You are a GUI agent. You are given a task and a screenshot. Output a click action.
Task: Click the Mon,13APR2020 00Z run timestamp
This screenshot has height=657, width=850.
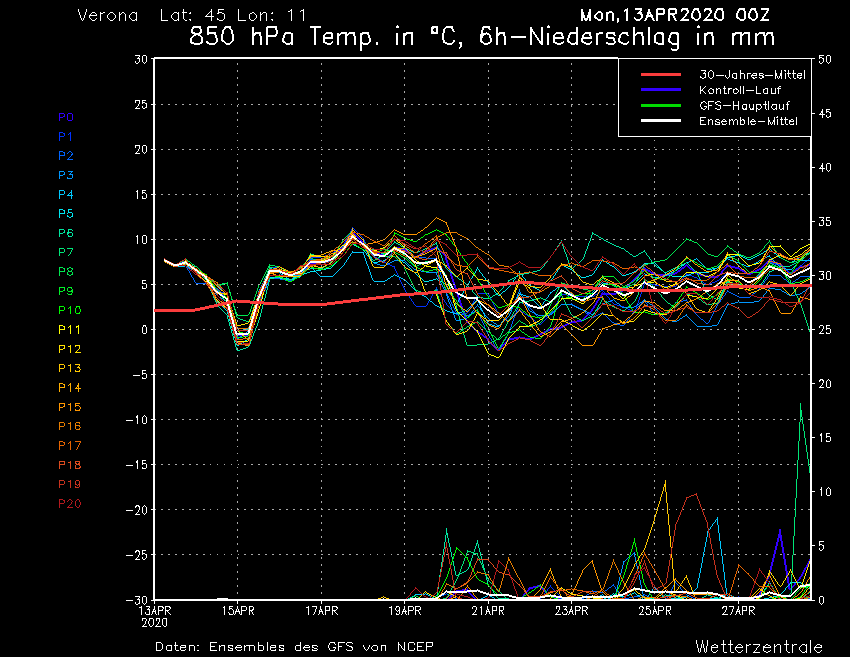pyautogui.click(x=681, y=15)
